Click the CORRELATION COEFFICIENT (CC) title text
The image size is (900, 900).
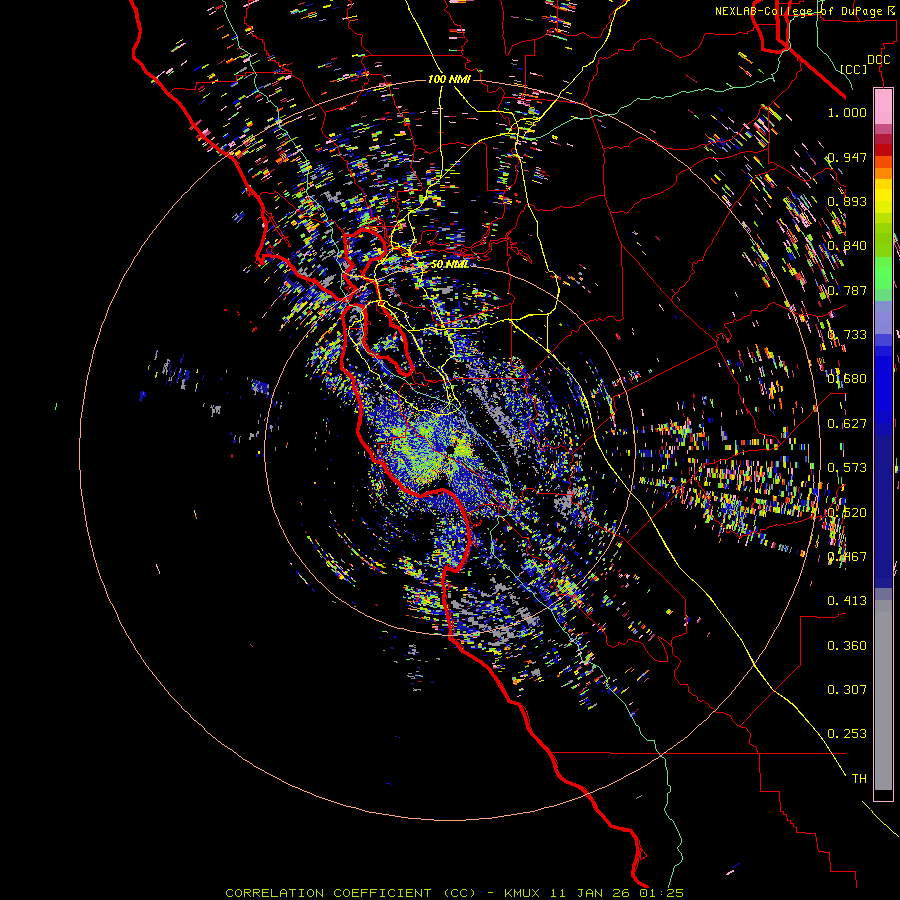click(x=351, y=893)
